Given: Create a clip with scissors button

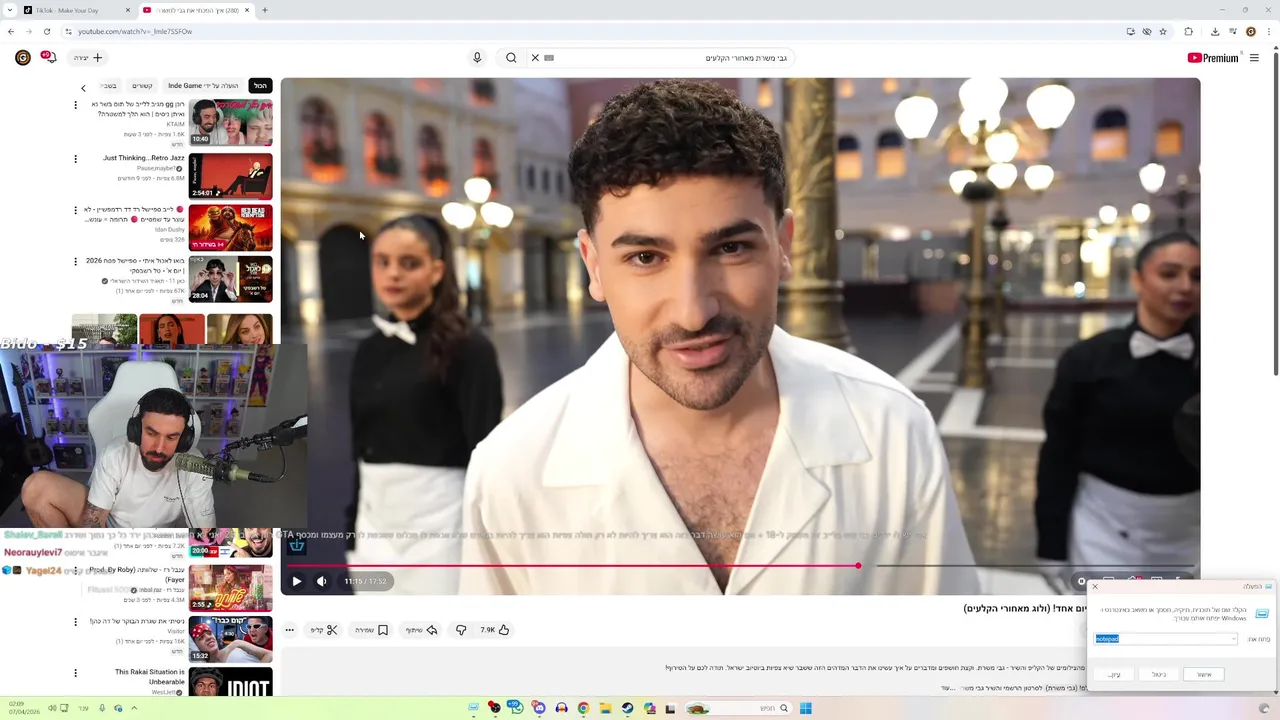Looking at the screenshot, I should [x=324, y=630].
